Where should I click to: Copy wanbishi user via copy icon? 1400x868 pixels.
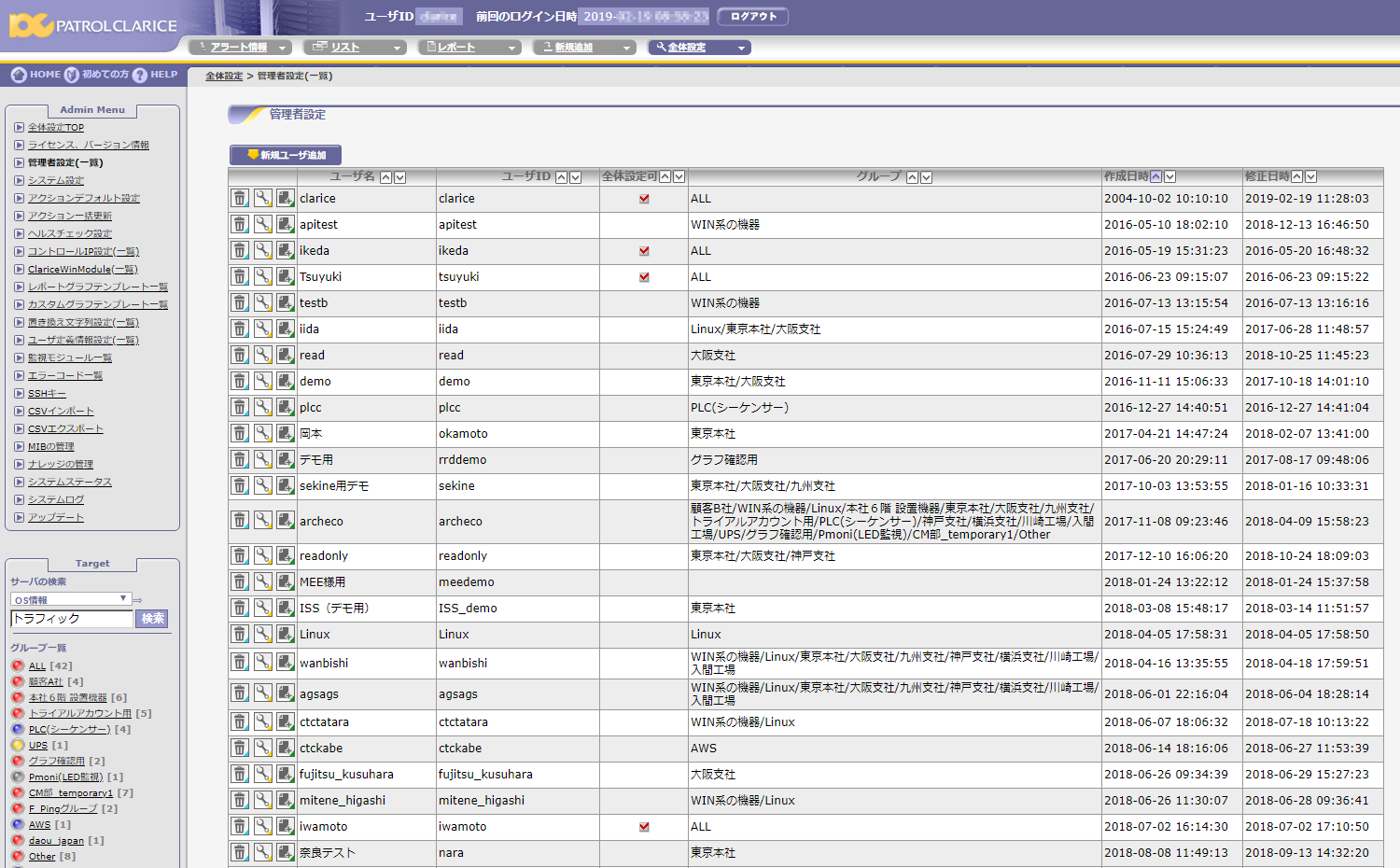(286, 662)
